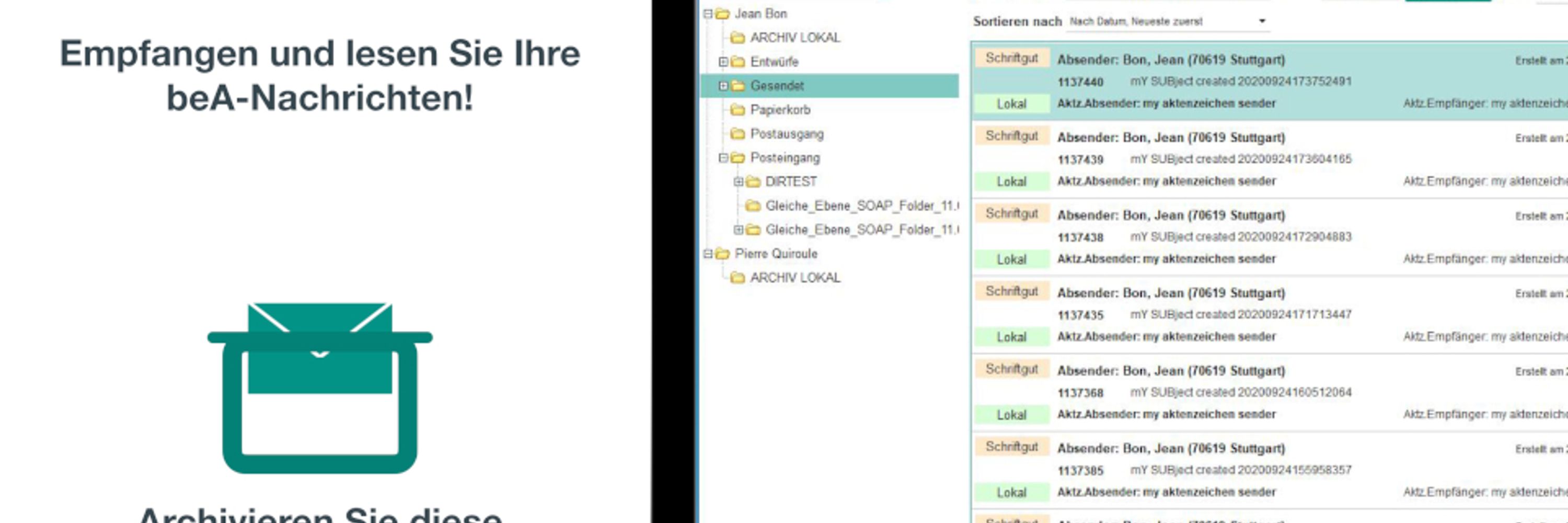Click the folder icon beside Postausgang
This screenshot has width=1568, height=523.
click(737, 133)
